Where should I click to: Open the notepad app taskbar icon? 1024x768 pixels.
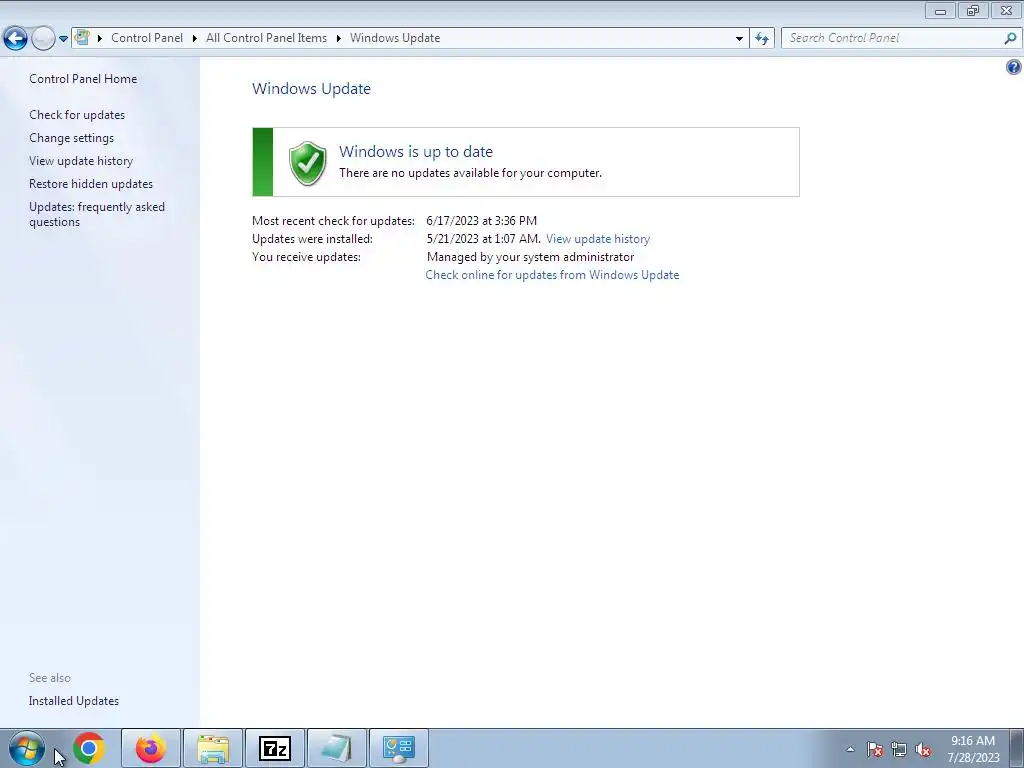tap(336, 748)
